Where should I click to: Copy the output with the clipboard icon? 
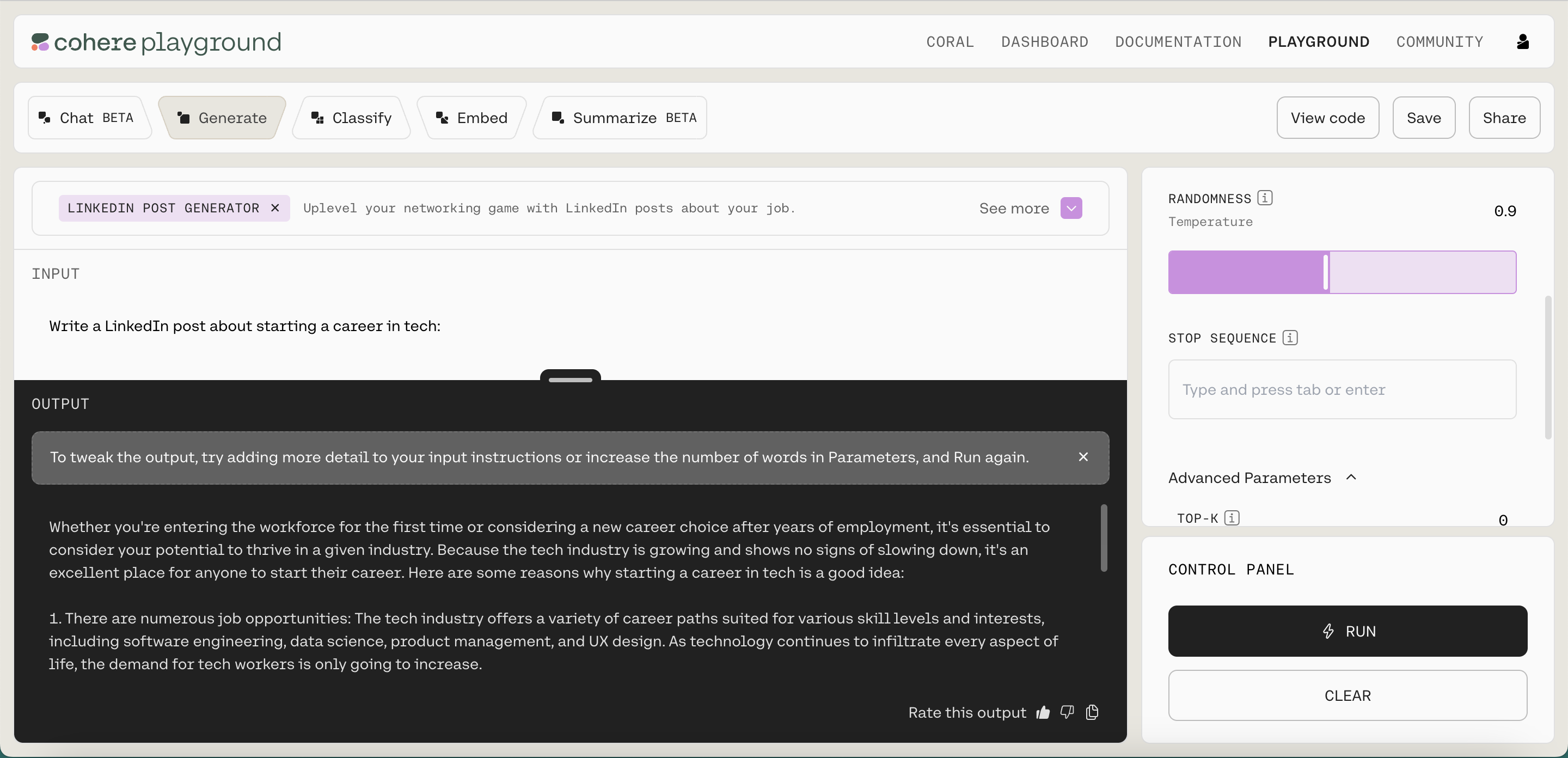click(1092, 712)
